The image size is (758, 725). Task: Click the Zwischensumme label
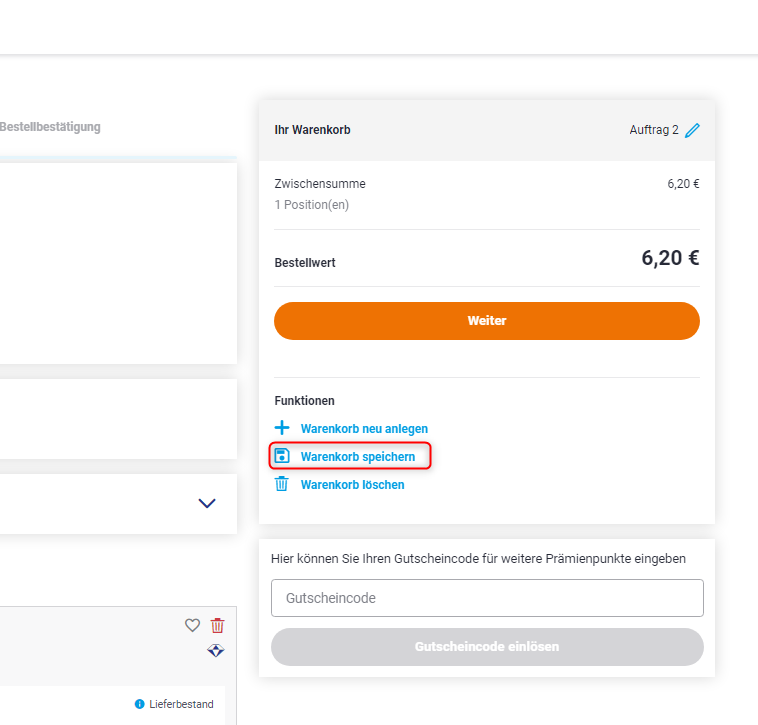[320, 184]
